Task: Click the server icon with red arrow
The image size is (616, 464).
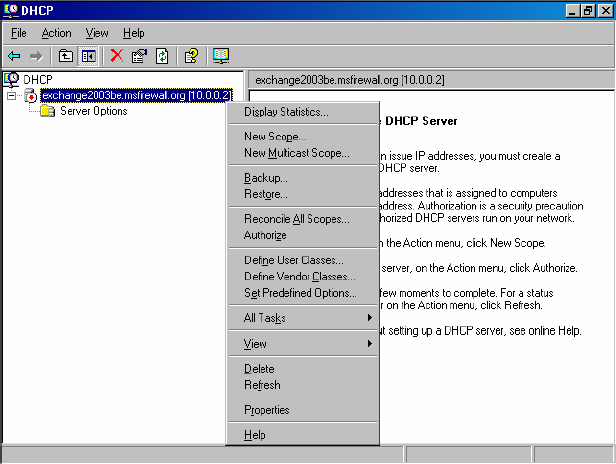Action: point(30,95)
